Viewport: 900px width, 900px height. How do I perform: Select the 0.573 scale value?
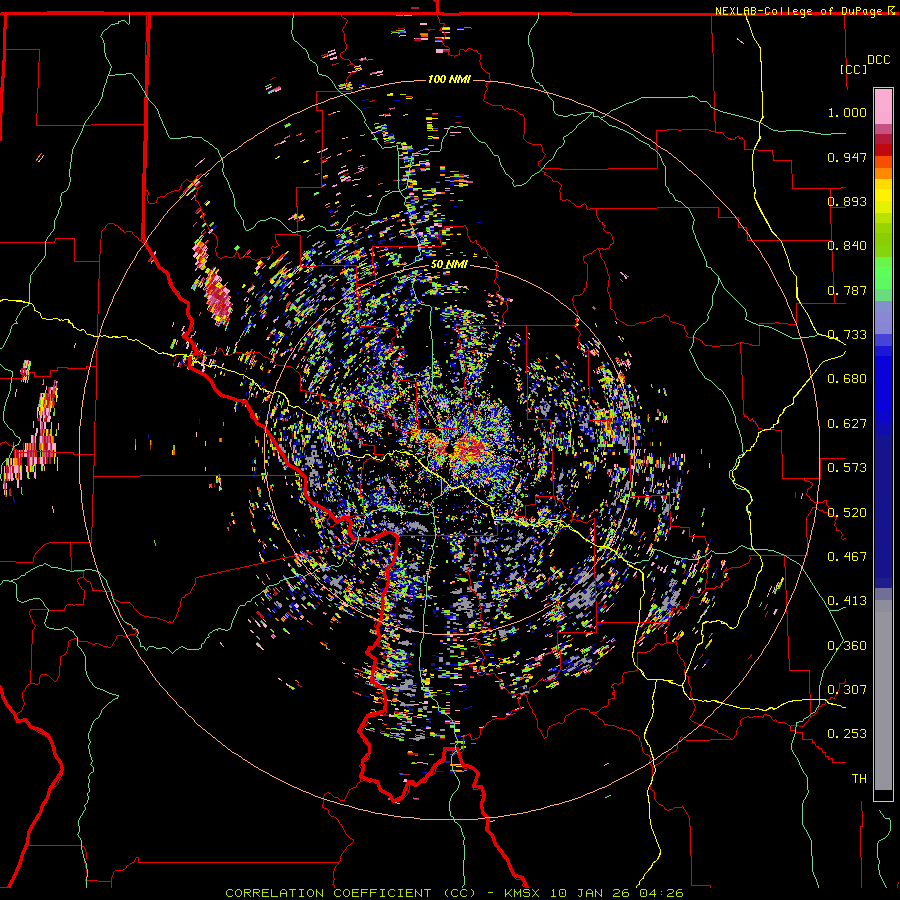(x=847, y=468)
